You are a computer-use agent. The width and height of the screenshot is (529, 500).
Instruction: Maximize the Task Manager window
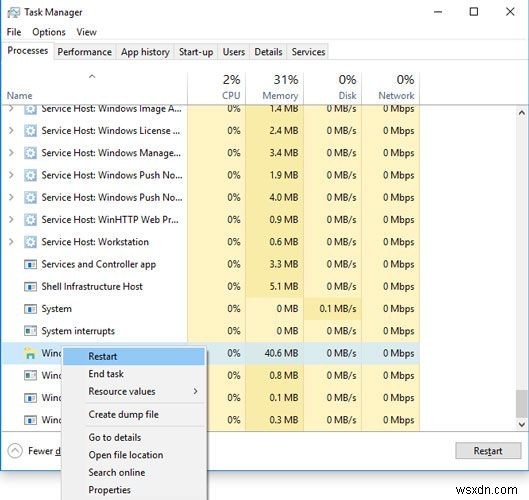pyautogui.click(x=474, y=12)
